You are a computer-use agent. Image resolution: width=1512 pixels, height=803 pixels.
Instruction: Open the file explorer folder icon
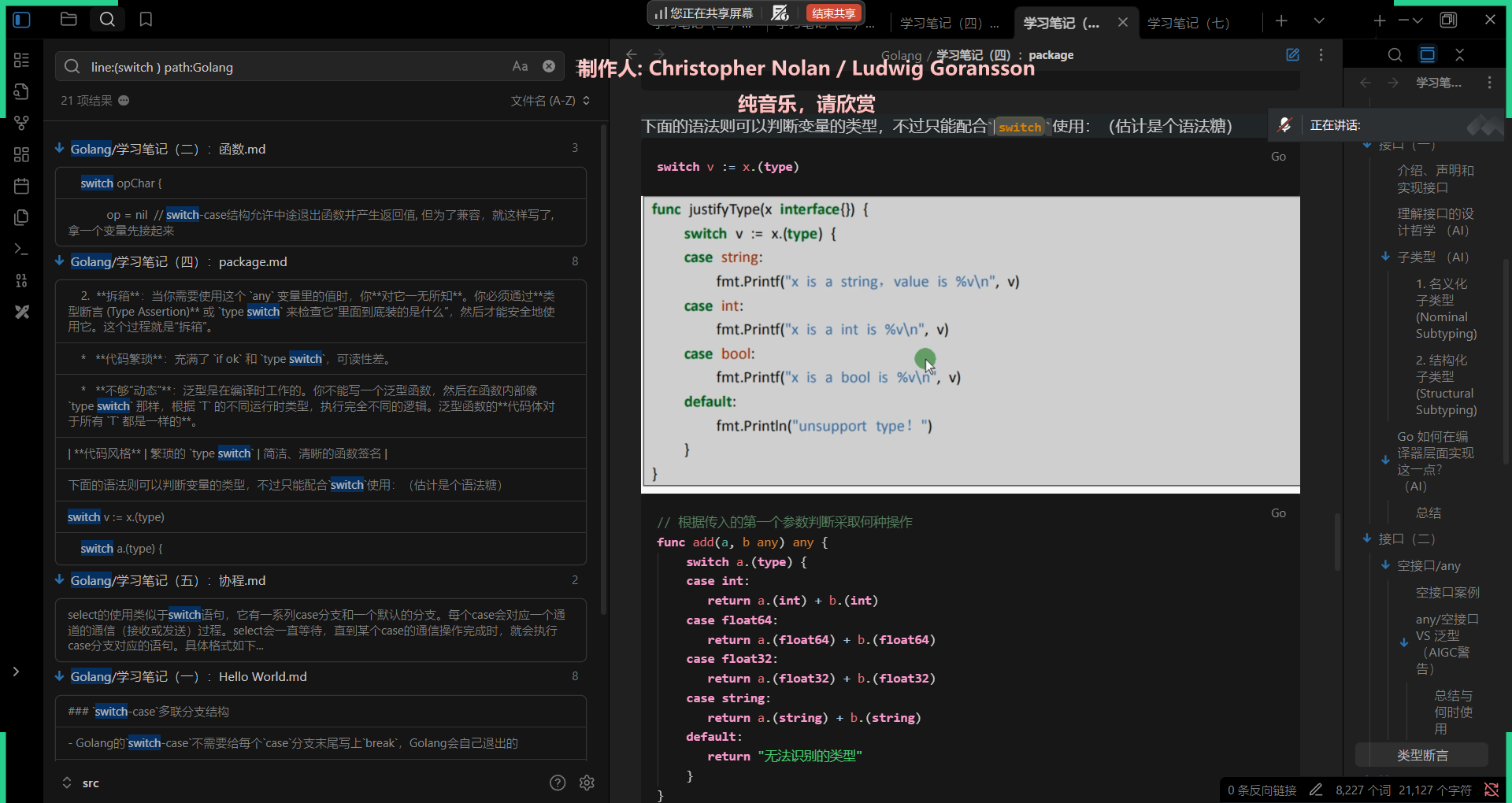69,20
